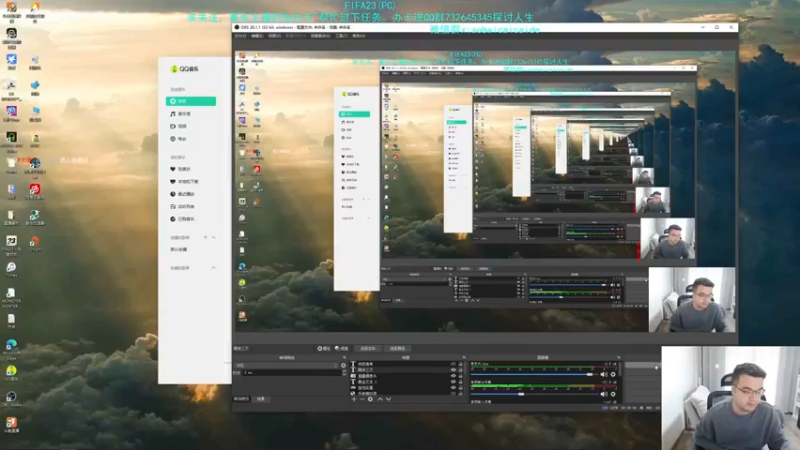Image resolution: width=800 pixels, height=450 pixels.
Task: Mute the second audio mixer channel speaker icon
Action: (604, 394)
